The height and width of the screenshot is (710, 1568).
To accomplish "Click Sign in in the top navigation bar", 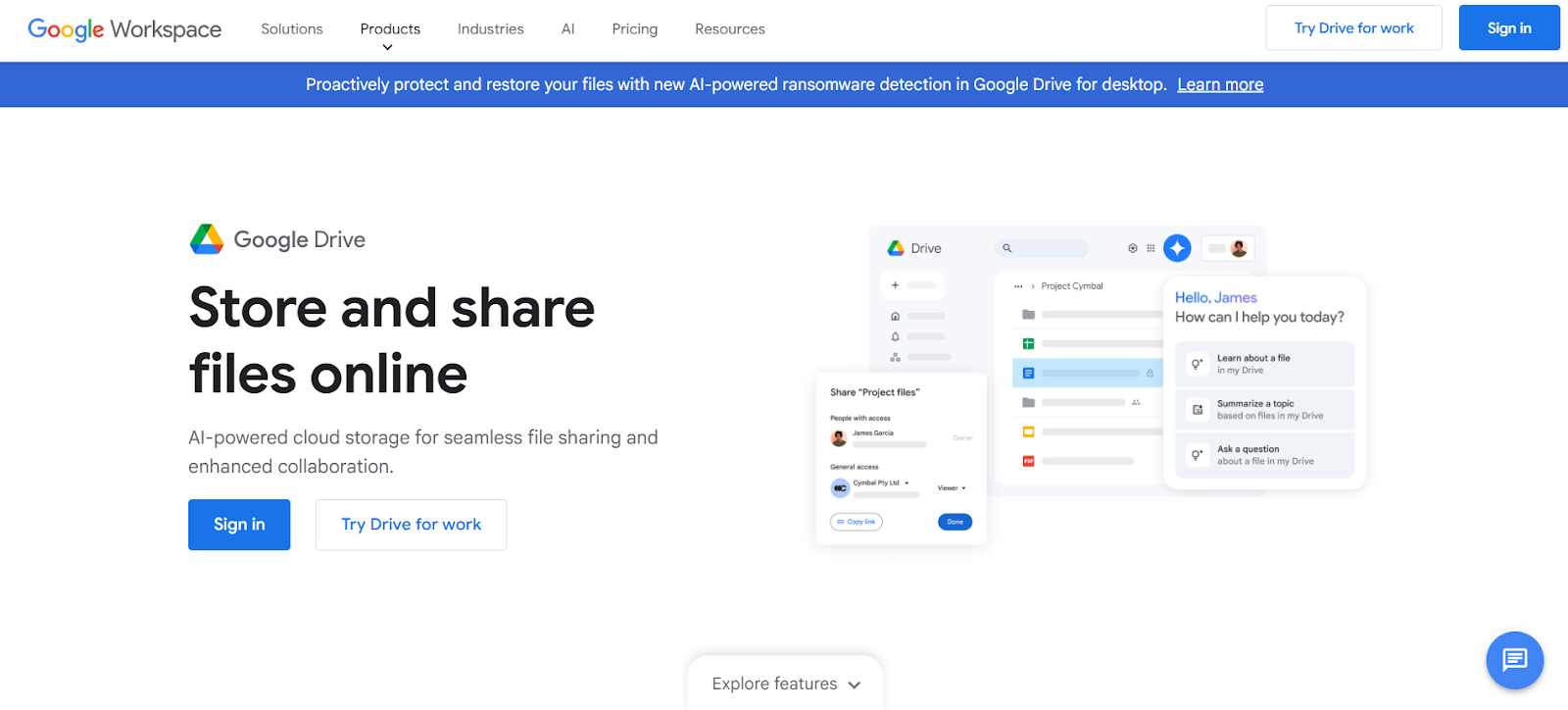I will tap(1509, 27).
